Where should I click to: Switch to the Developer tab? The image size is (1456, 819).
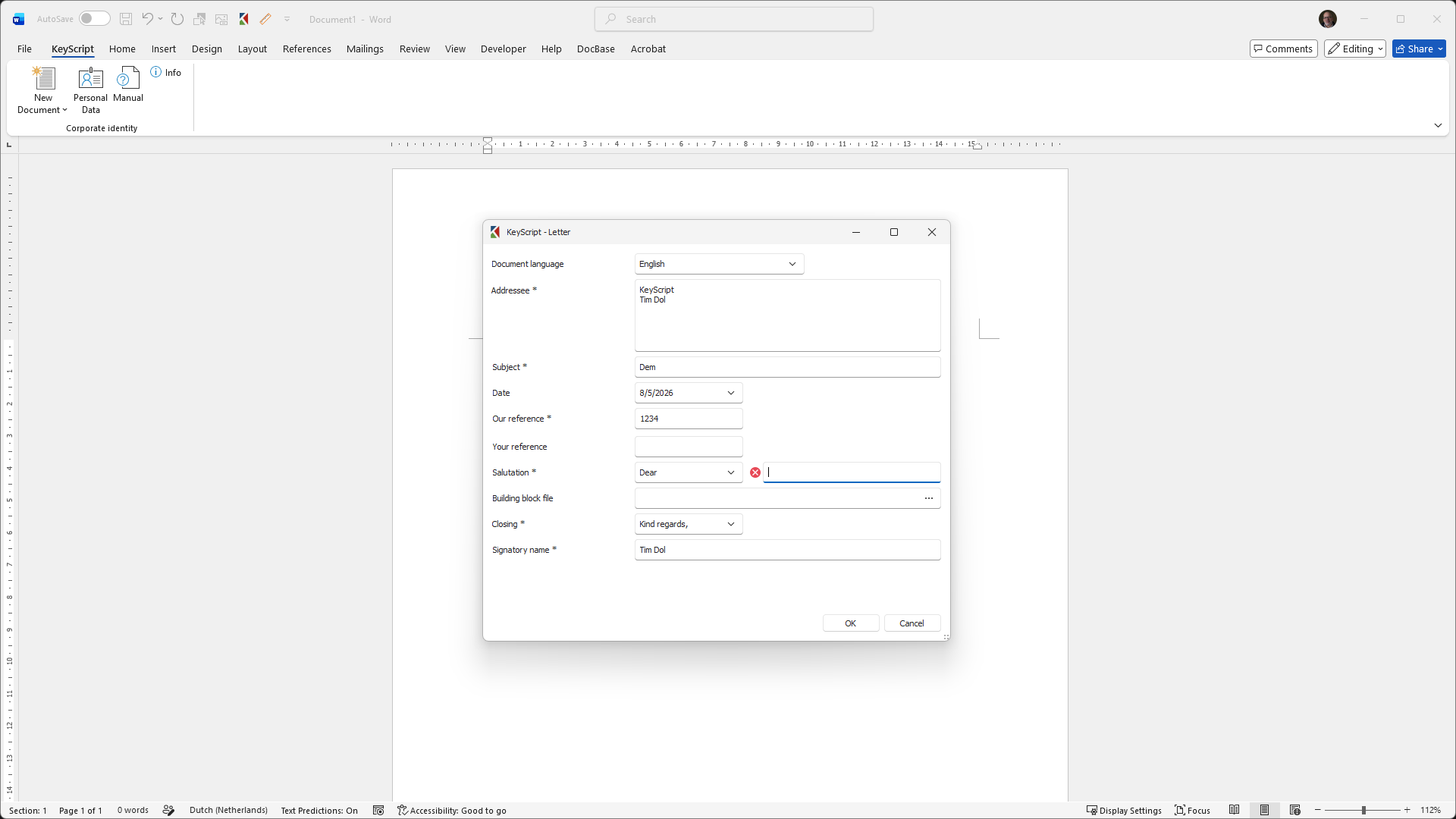503,49
